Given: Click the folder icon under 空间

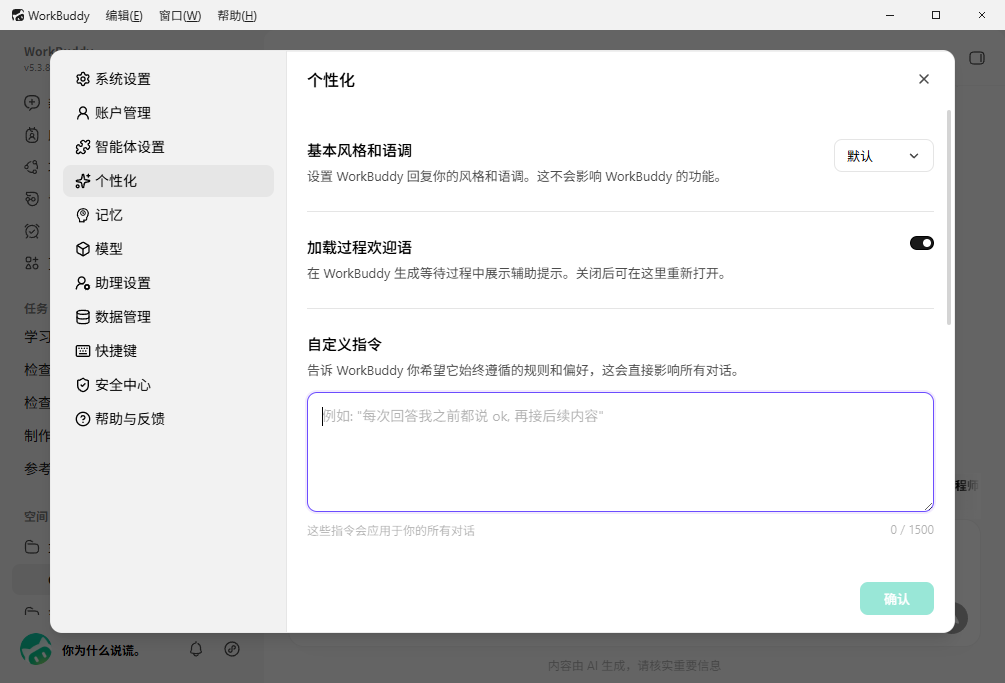Looking at the screenshot, I should pyautogui.click(x=32, y=547).
